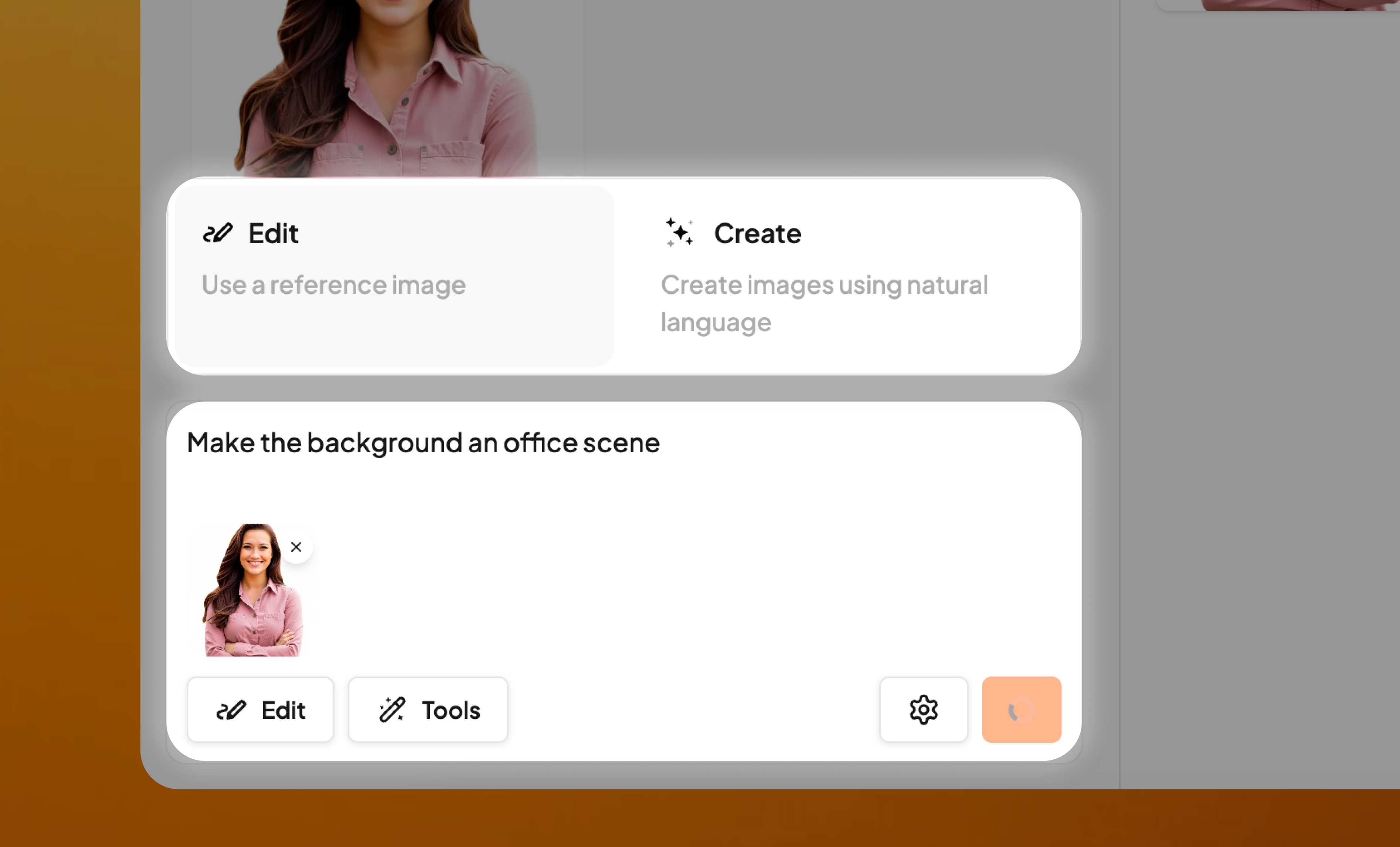Open the Tools button label
Image resolution: width=1400 pixels, height=847 pixels.
tap(451, 710)
